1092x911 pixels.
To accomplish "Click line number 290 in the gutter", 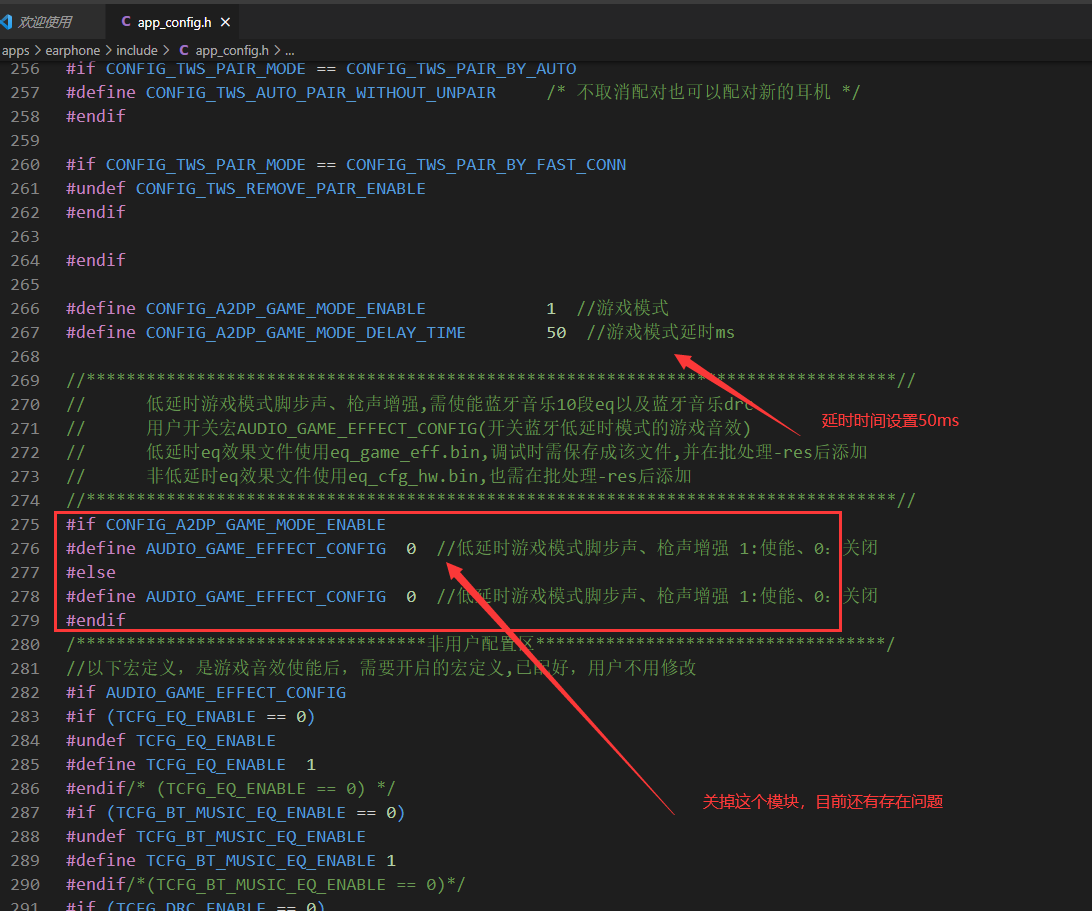I will (x=25, y=885).
